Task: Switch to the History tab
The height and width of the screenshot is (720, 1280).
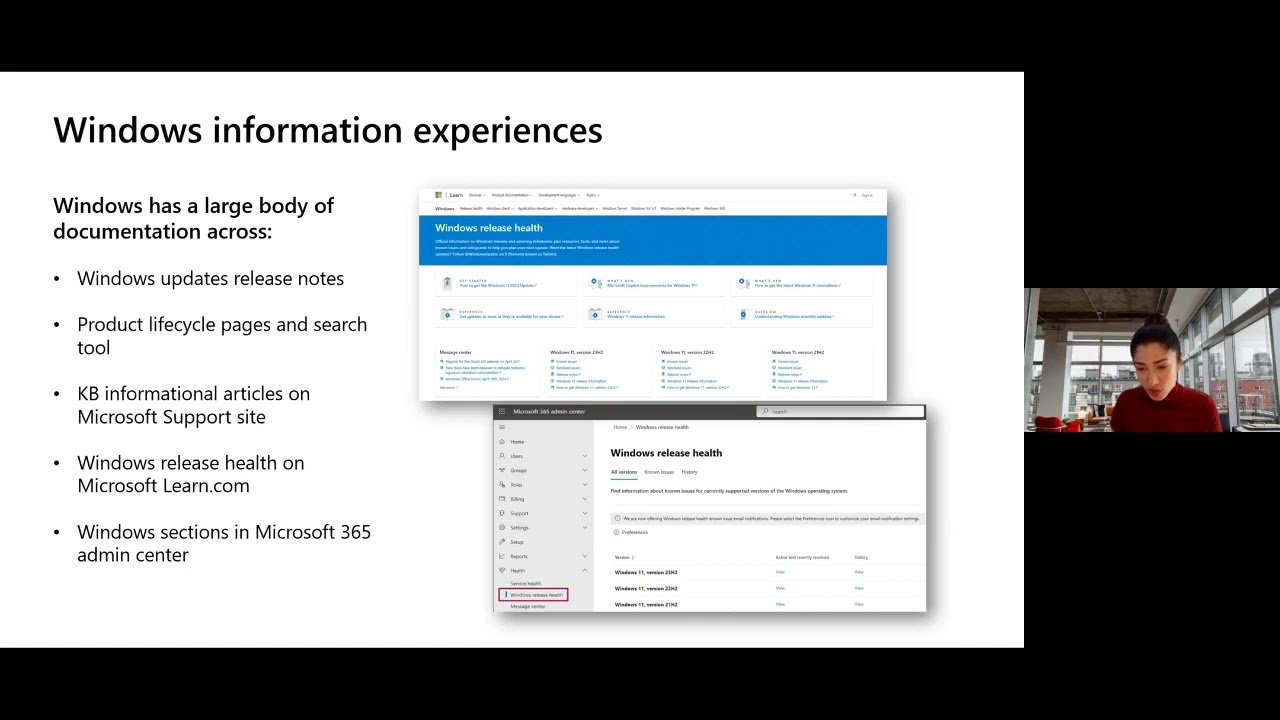Action: 689,472
